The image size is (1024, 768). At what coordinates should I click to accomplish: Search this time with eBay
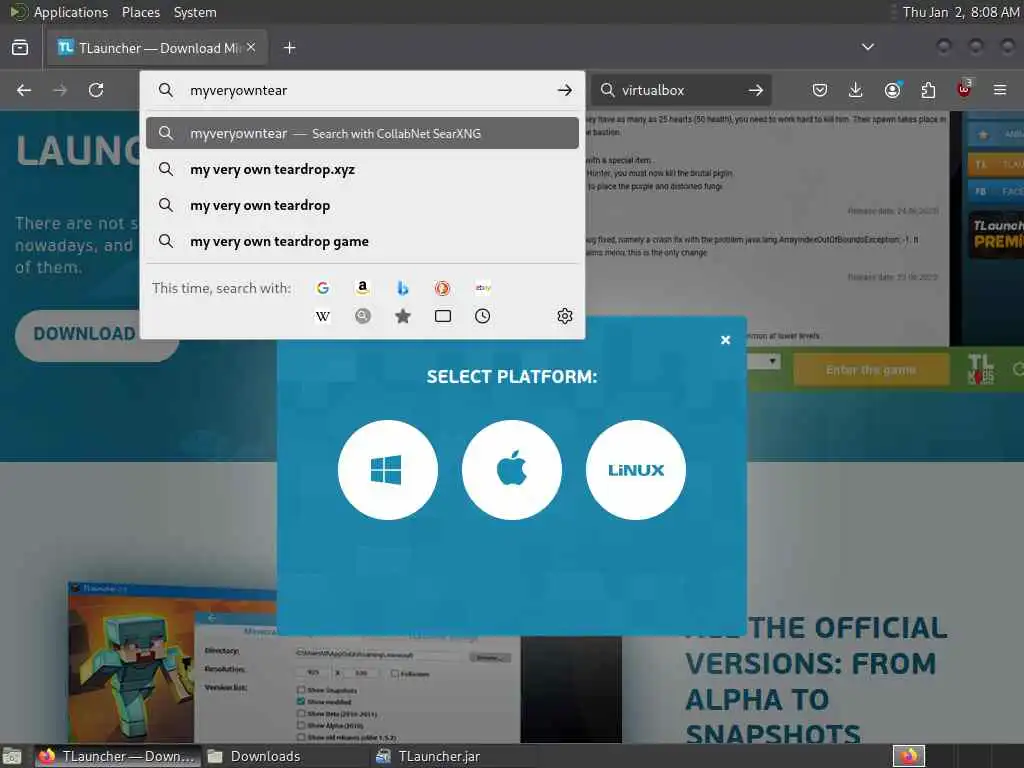coord(483,288)
